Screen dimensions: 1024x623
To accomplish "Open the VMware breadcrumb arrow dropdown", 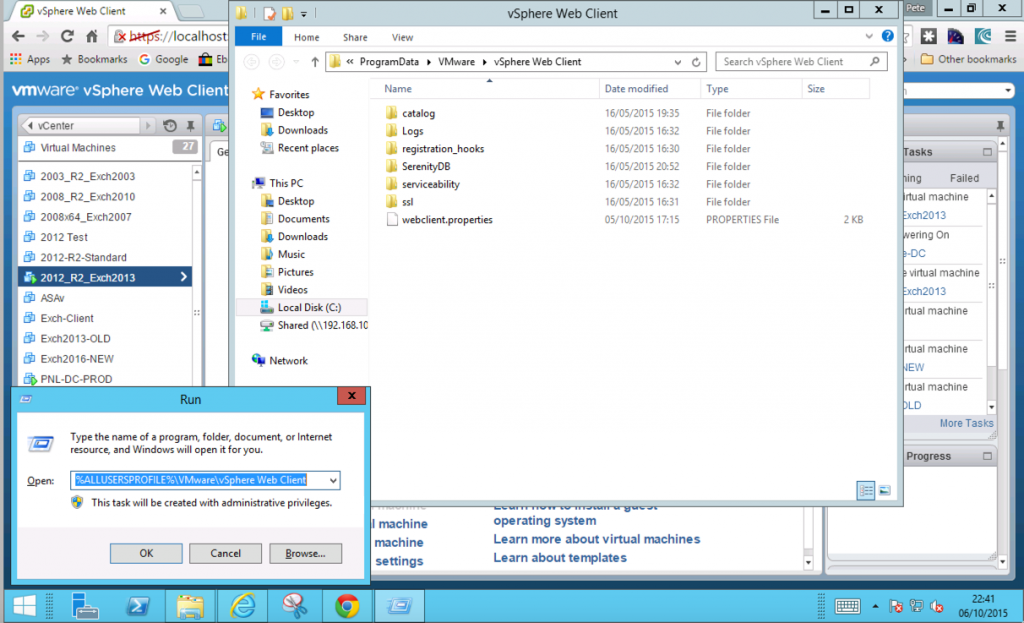I will click(x=484, y=60).
